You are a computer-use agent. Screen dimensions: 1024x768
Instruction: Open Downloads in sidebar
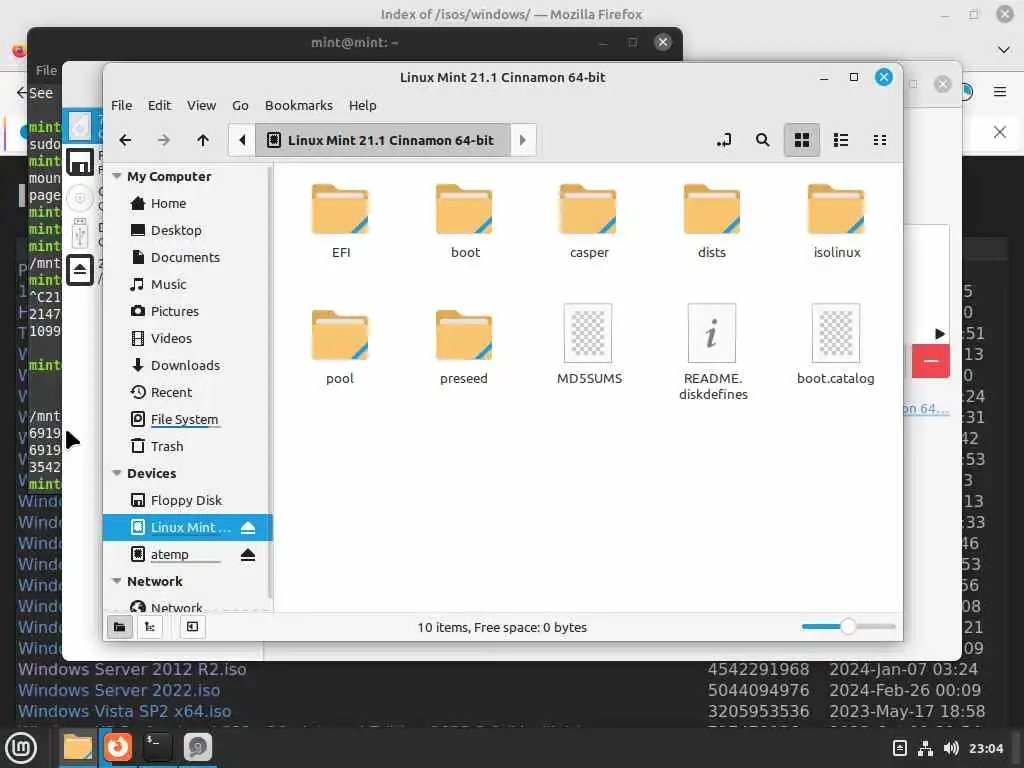click(x=187, y=365)
